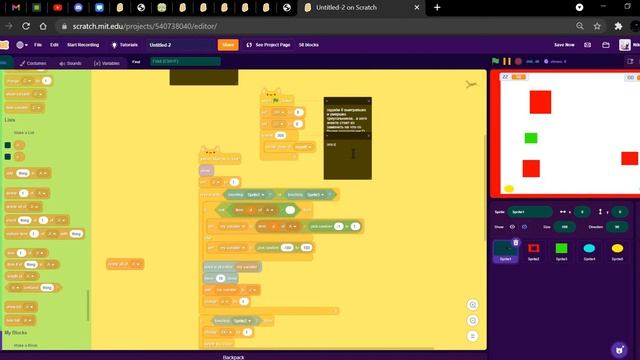Pause the project with the yellow pause icon

click(507, 61)
